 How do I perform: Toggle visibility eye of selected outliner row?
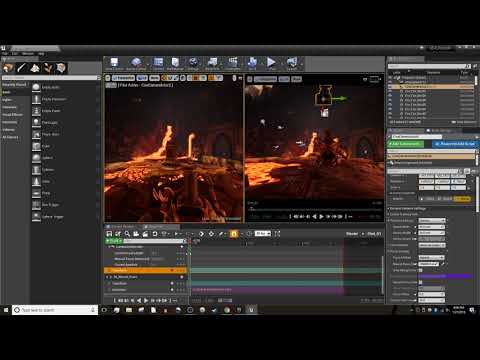[x=390, y=86]
